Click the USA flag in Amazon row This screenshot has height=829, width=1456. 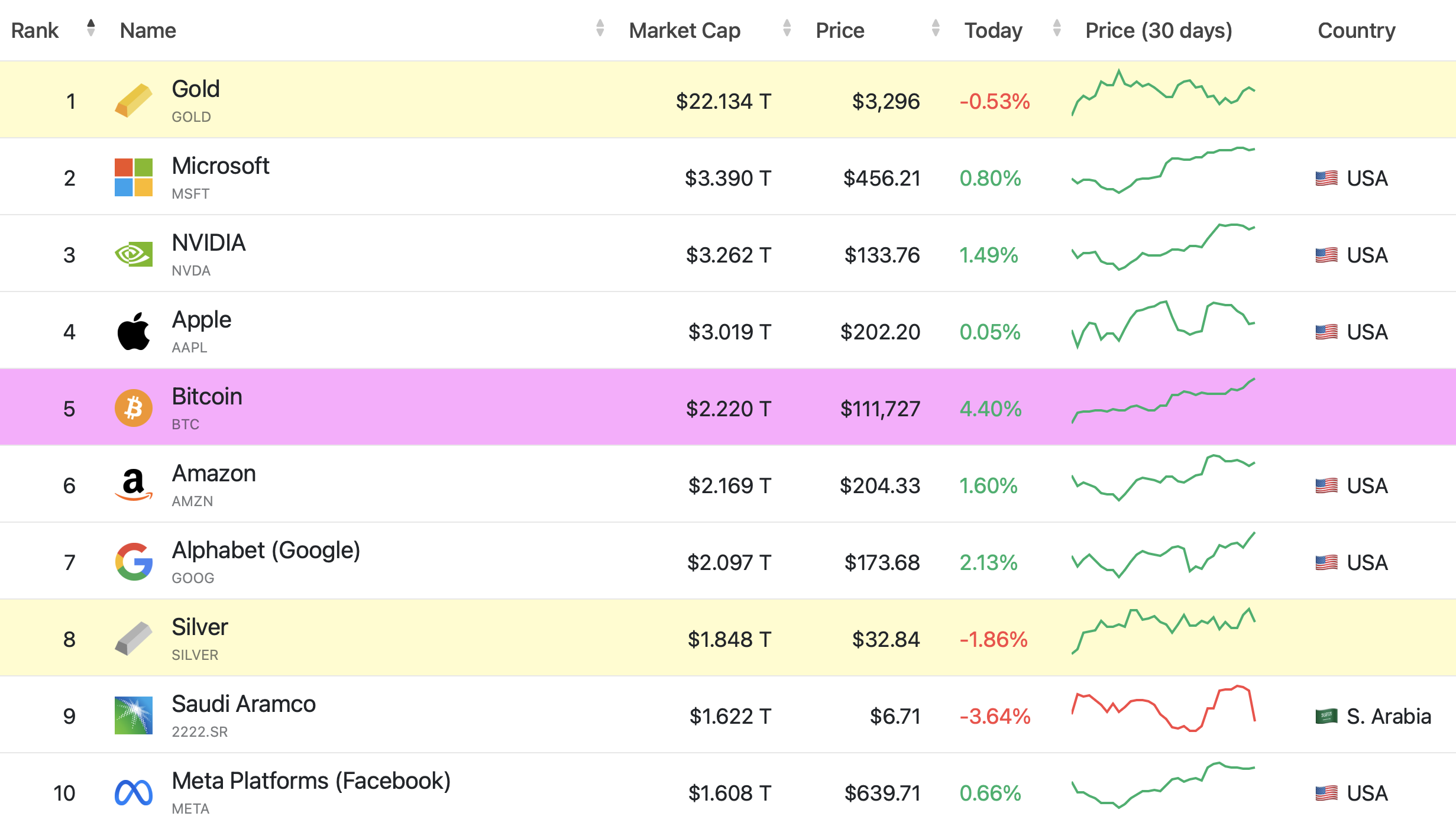1326,485
